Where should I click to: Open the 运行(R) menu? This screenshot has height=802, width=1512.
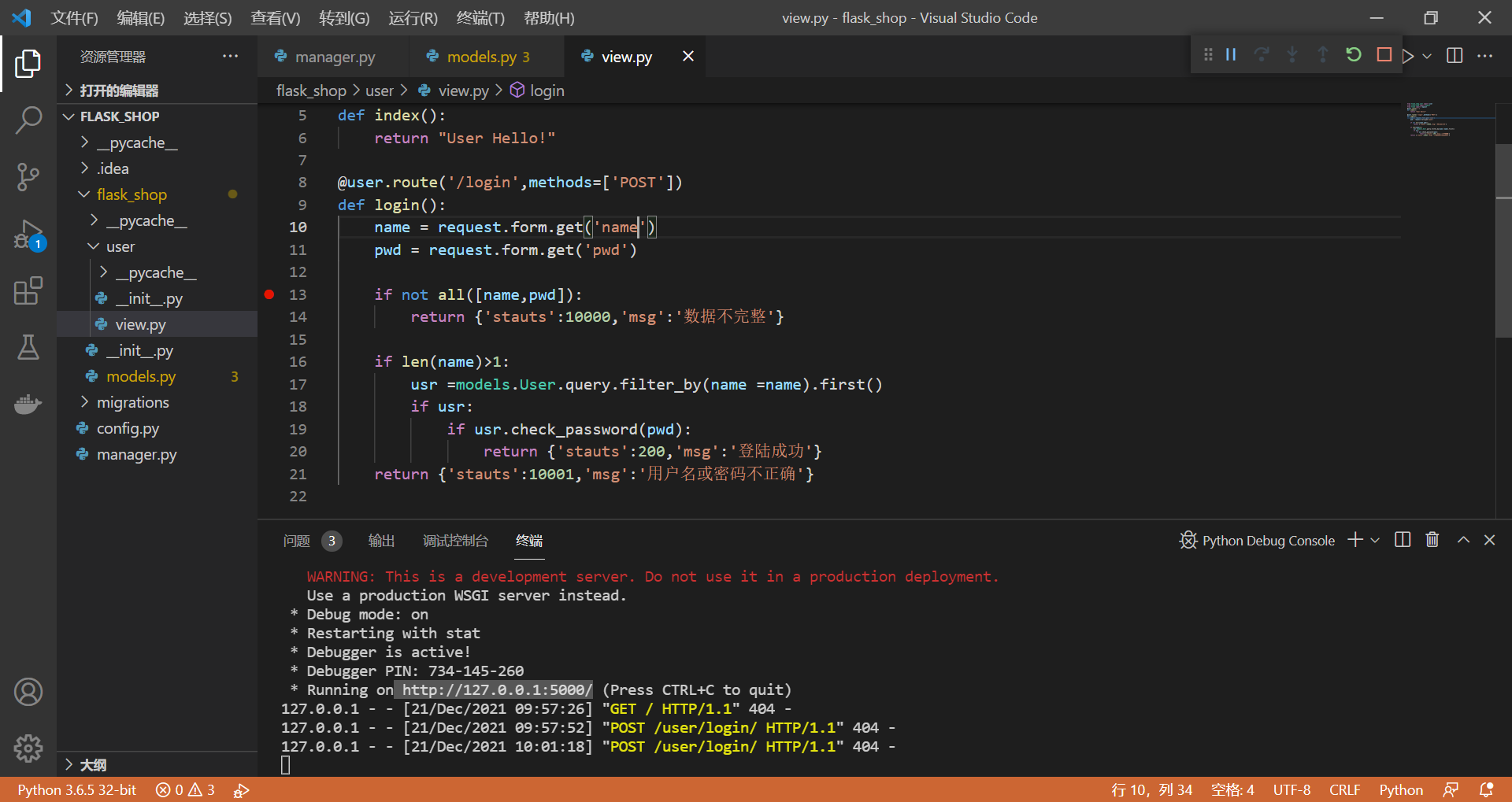(x=413, y=18)
